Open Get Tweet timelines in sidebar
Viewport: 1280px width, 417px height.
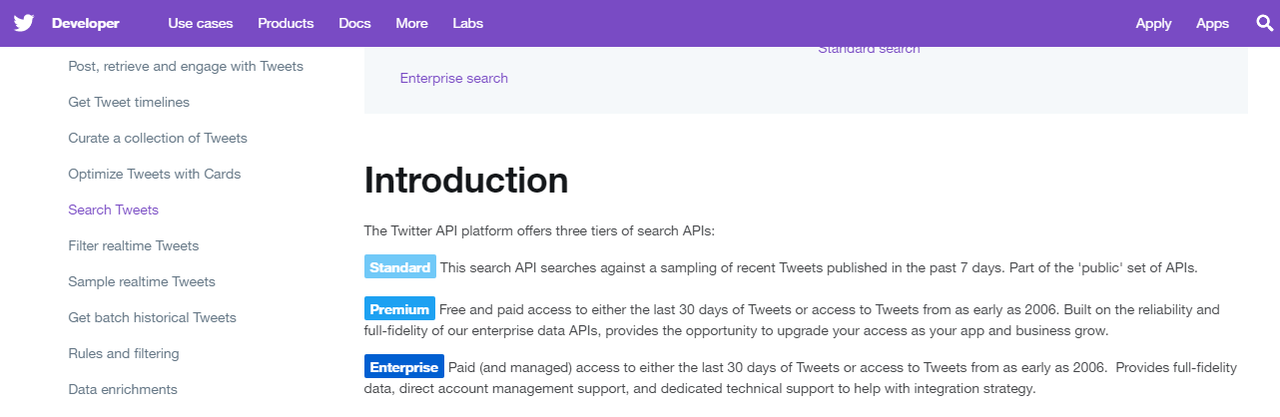click(x=129, y=102)
